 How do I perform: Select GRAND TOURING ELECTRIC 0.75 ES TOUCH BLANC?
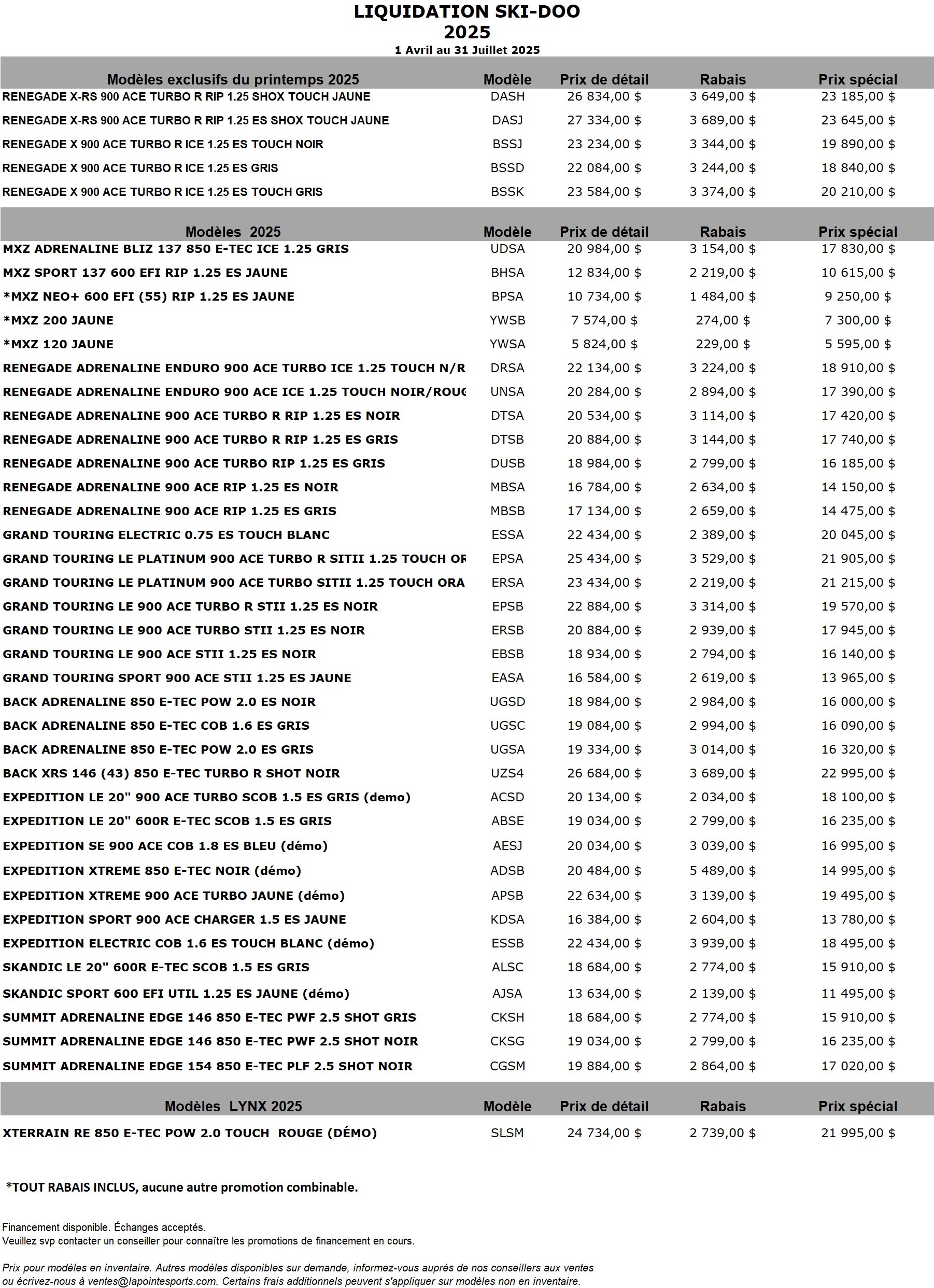(166, 535)
